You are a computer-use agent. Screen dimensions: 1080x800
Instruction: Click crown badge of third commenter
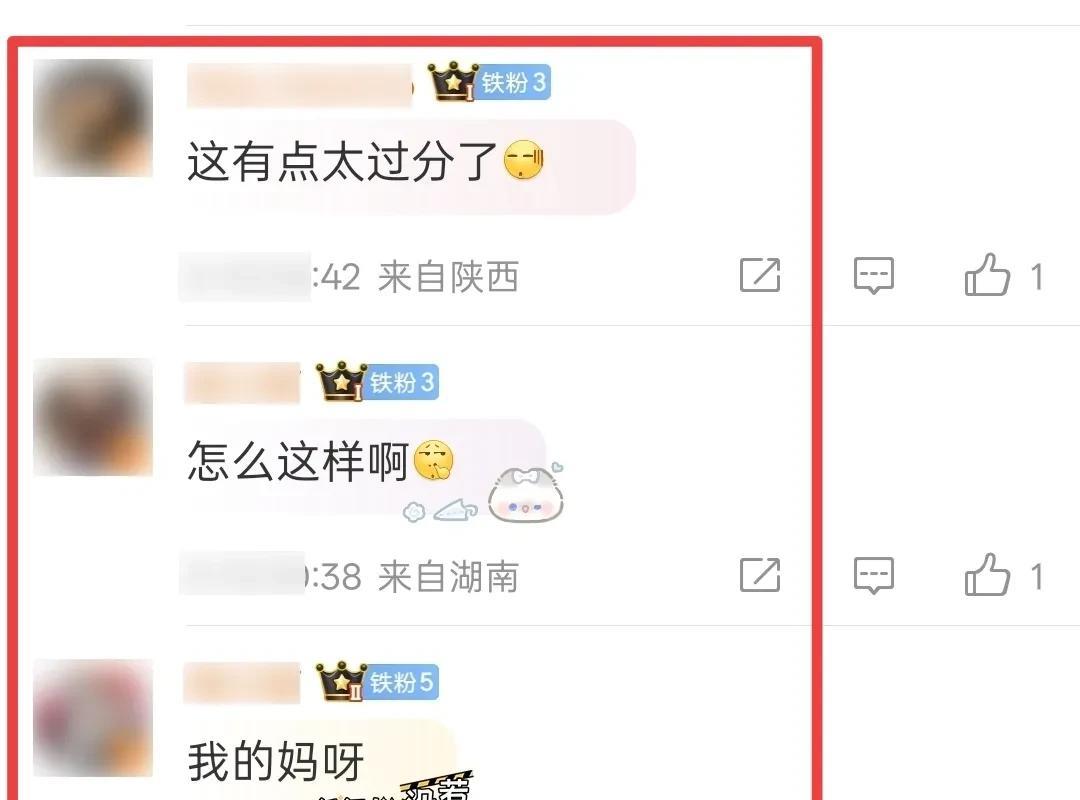pyautogui.click(x=341, y=681)
